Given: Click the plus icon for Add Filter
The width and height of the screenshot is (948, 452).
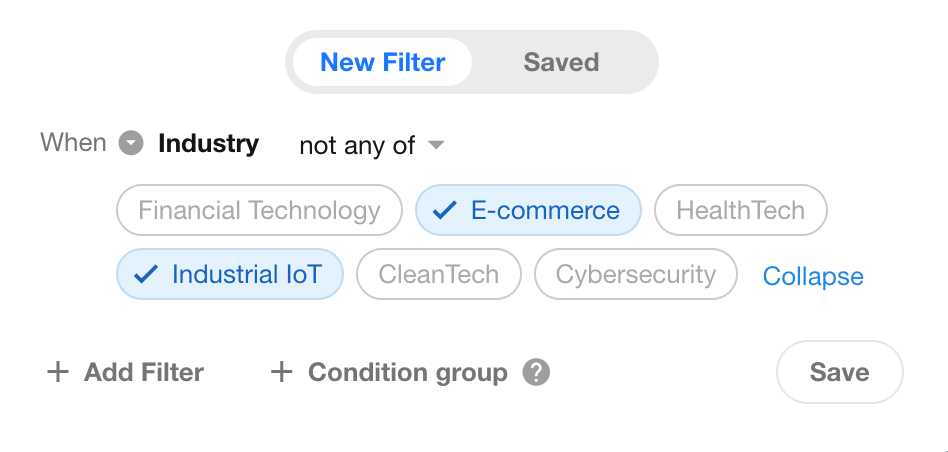Looking at the screenshot, I should (58, 372).
